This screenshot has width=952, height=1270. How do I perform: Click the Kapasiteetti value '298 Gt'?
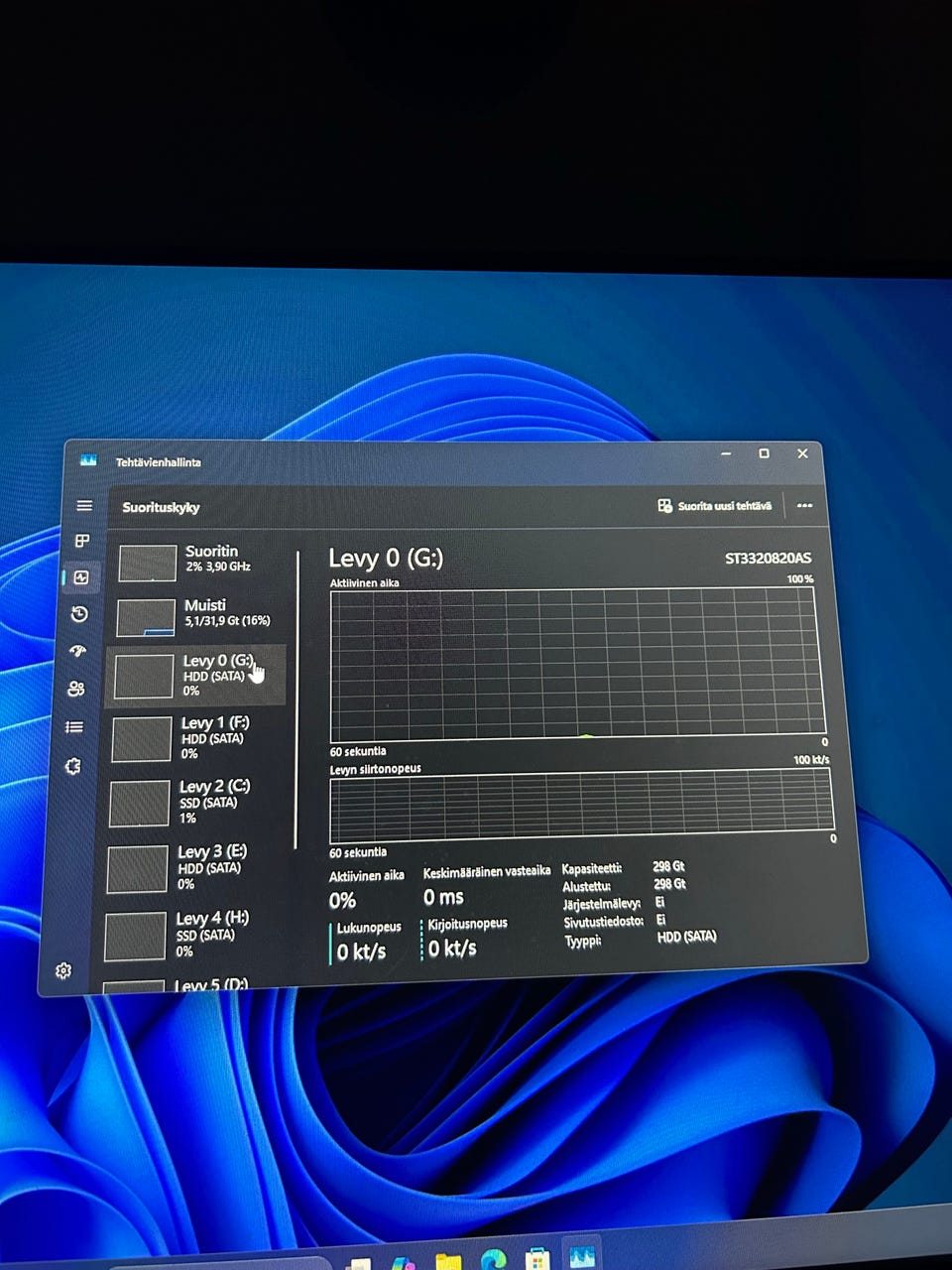click(x=668, y=866)
